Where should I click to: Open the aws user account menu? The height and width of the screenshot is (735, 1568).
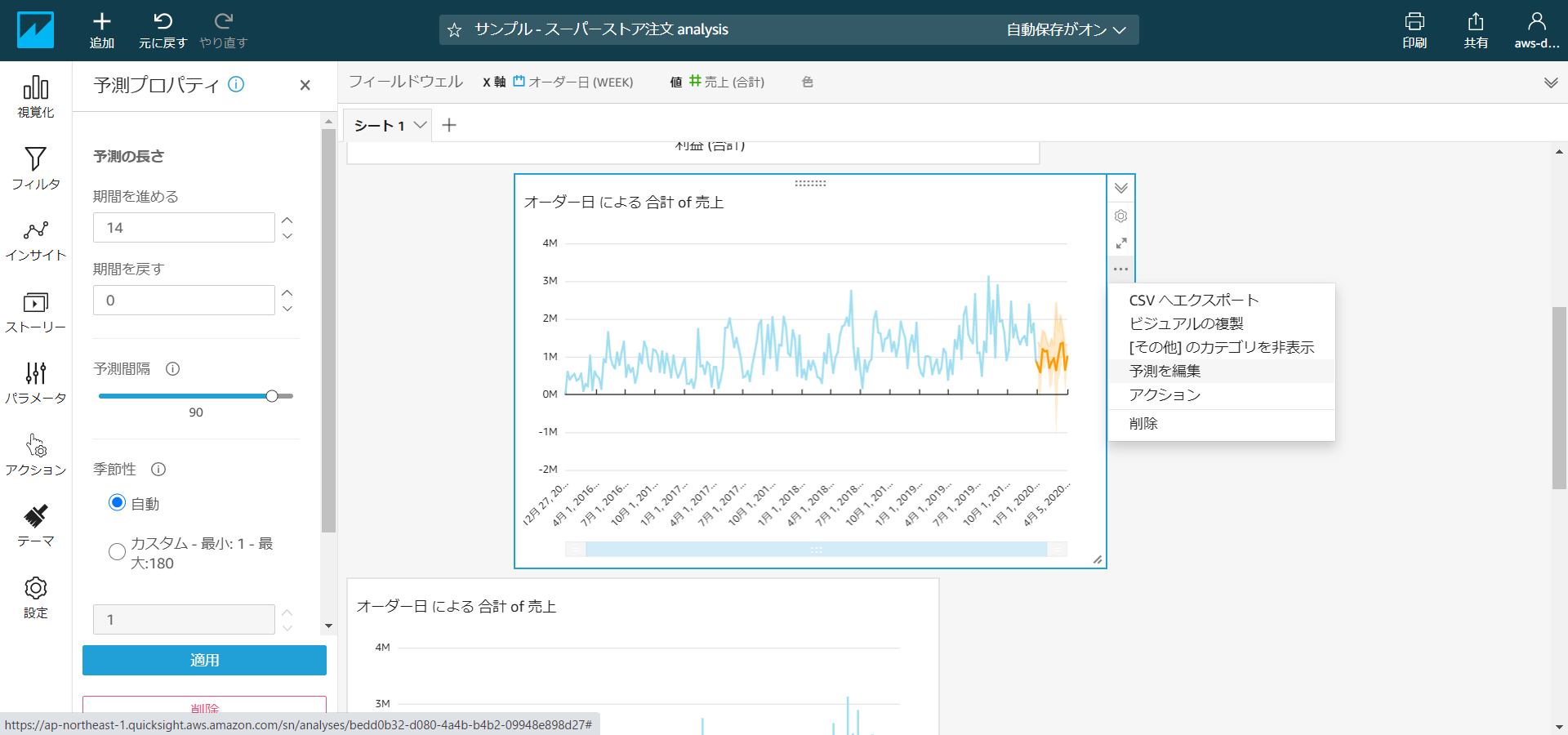pos(1537,30)
